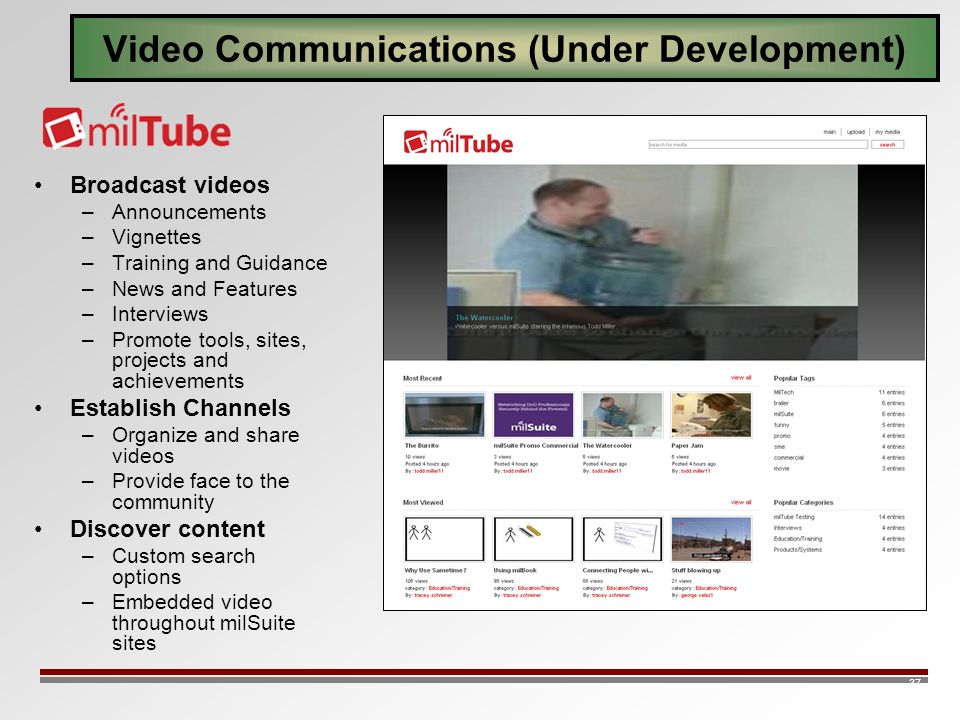Open the Stuff blowing up thumbnail
This screenshot has height=720, width=960.
coord(711,539)
